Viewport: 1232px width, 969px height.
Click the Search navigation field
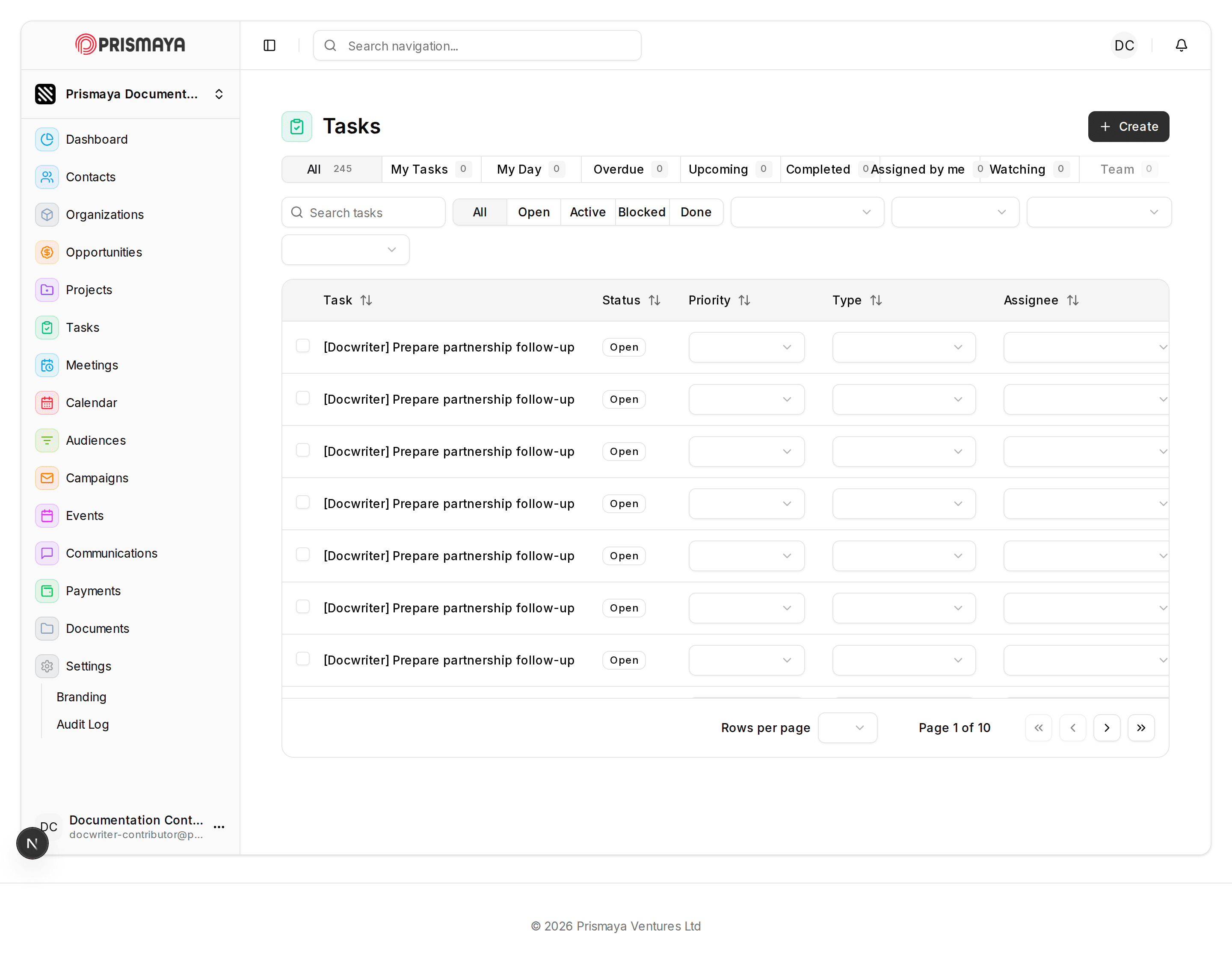477,45
